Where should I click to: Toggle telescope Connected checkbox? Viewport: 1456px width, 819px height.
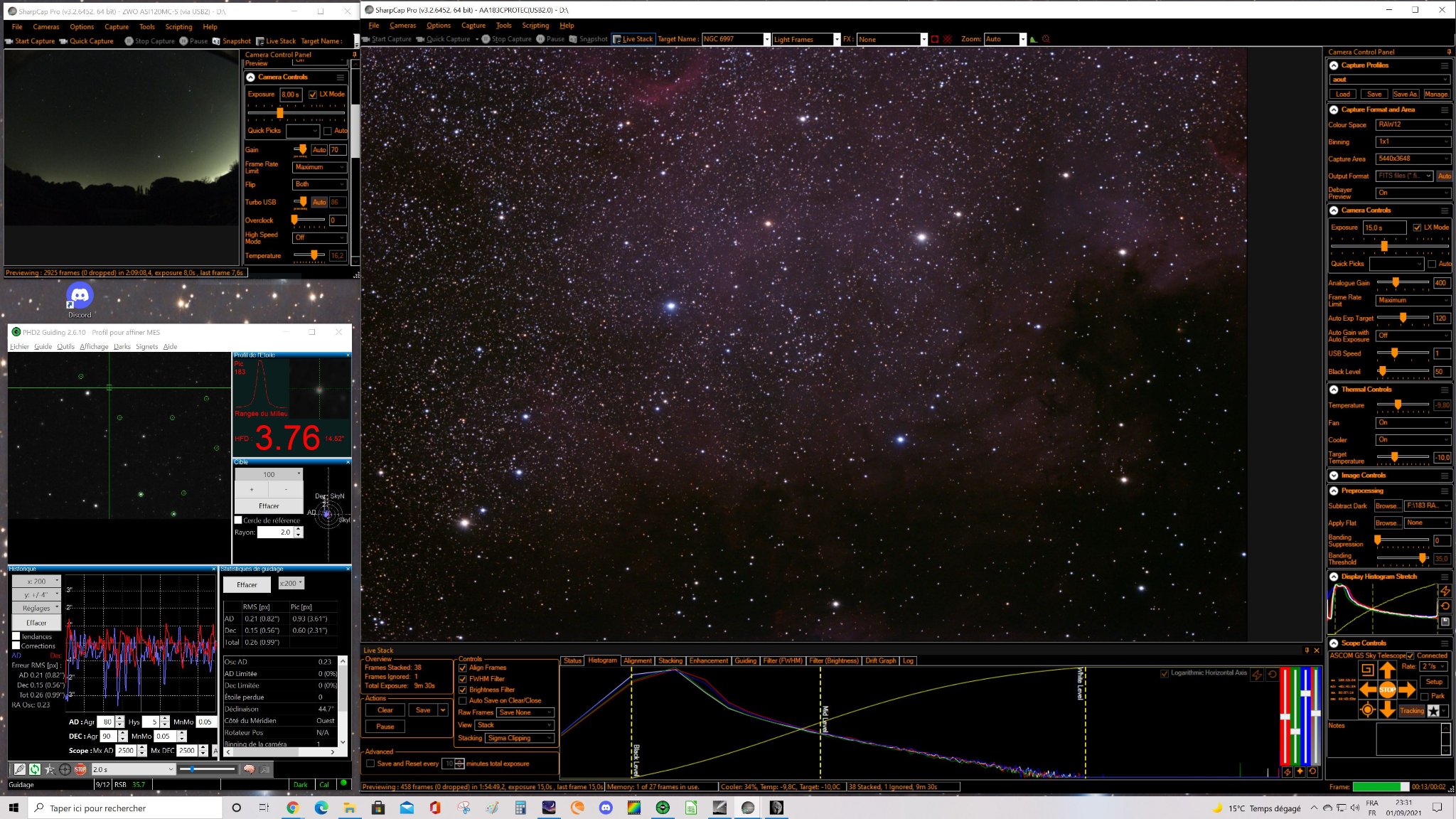point(1410,655)
